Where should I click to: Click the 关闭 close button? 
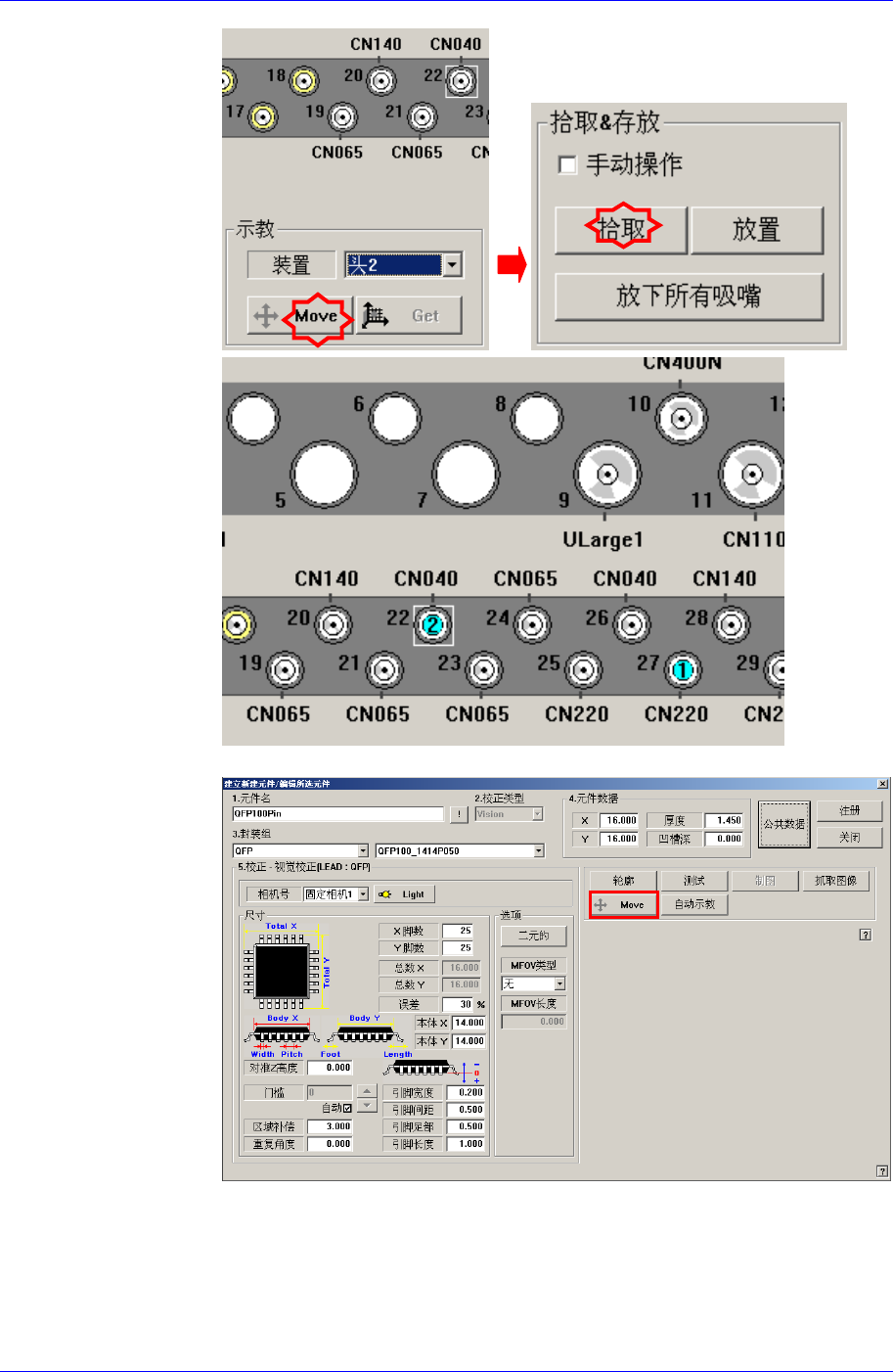pos(850,838)
